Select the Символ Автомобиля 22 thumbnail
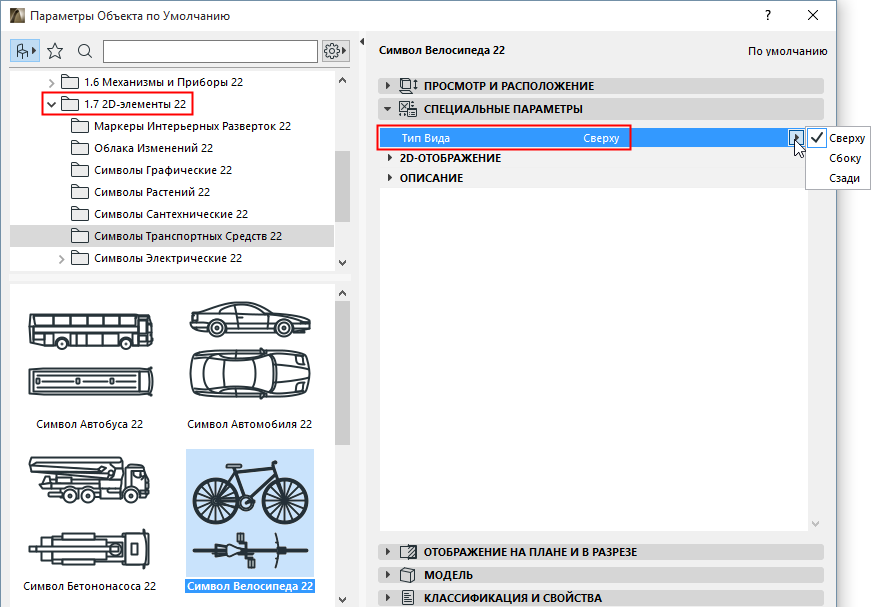Image resolution: width=872 pixels, height=607 pixels. pos(250,363)
